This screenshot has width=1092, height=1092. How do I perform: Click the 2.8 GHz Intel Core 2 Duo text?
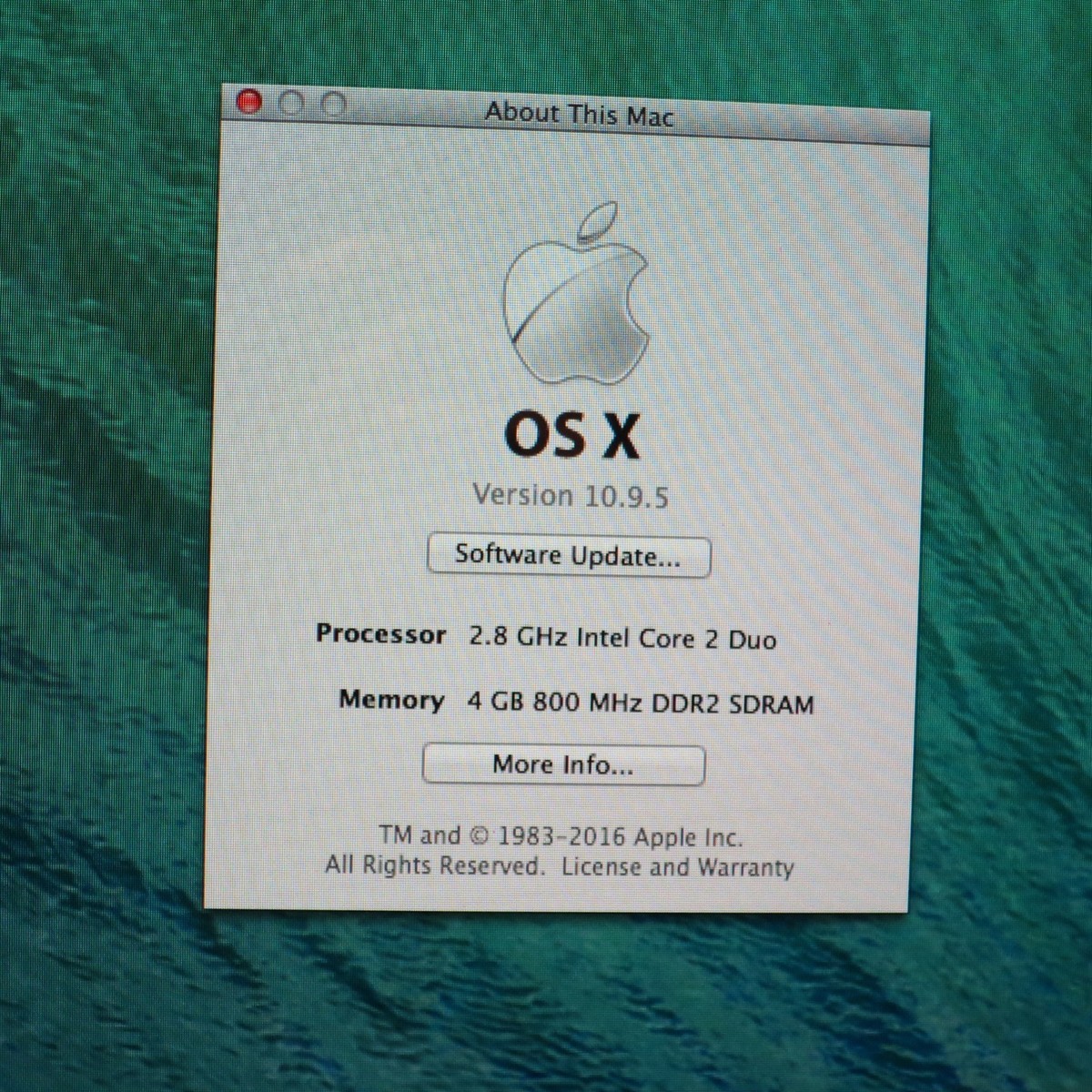pos(622,638)
